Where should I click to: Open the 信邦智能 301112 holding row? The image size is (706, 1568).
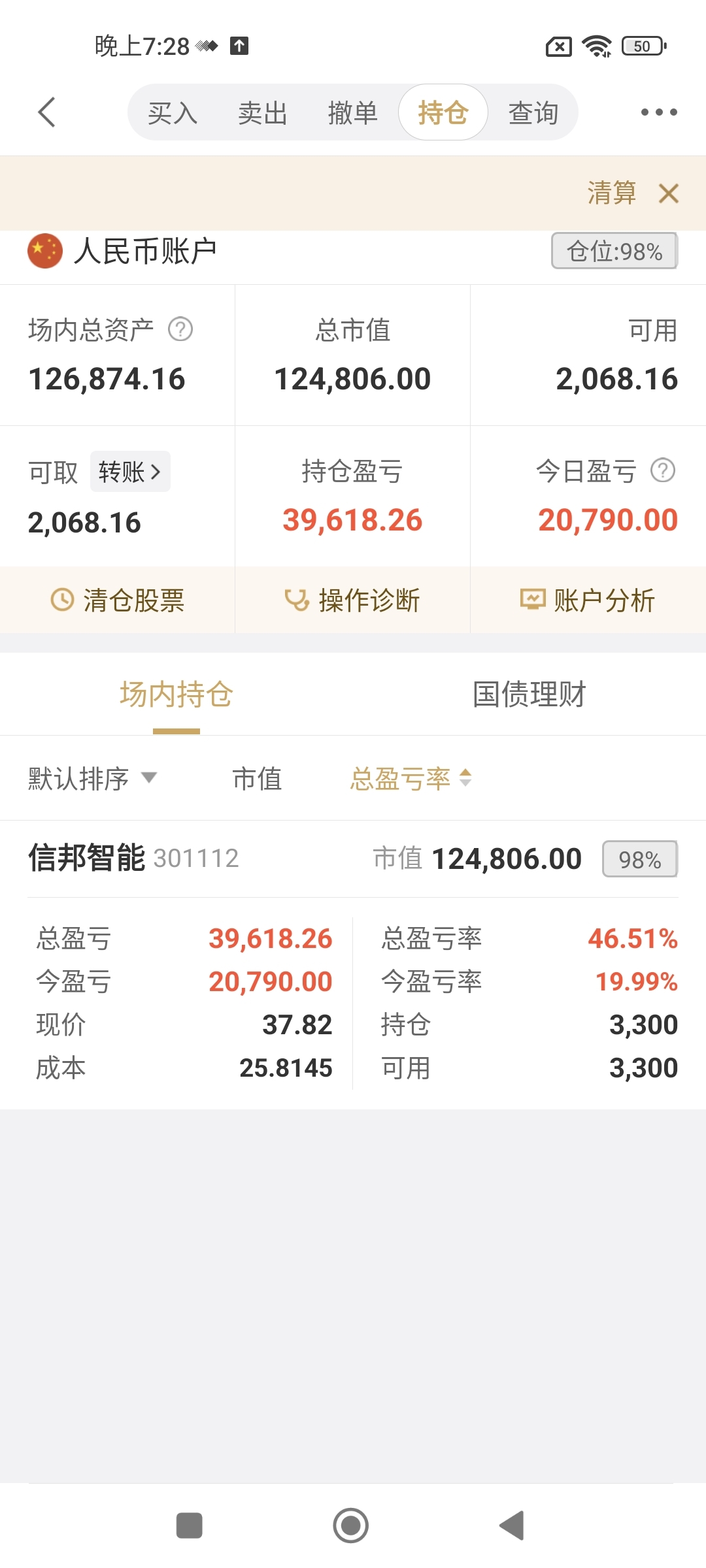tap(353, 964)
